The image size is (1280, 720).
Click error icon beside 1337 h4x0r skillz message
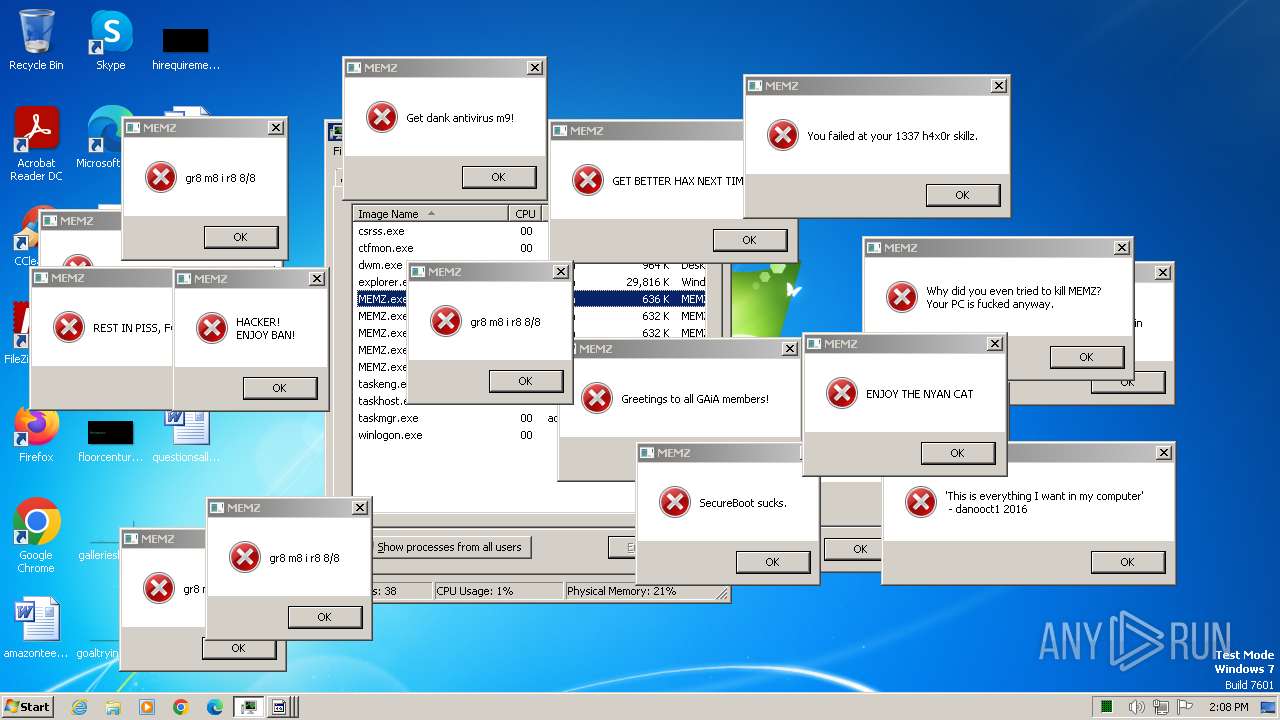point(783,135)
